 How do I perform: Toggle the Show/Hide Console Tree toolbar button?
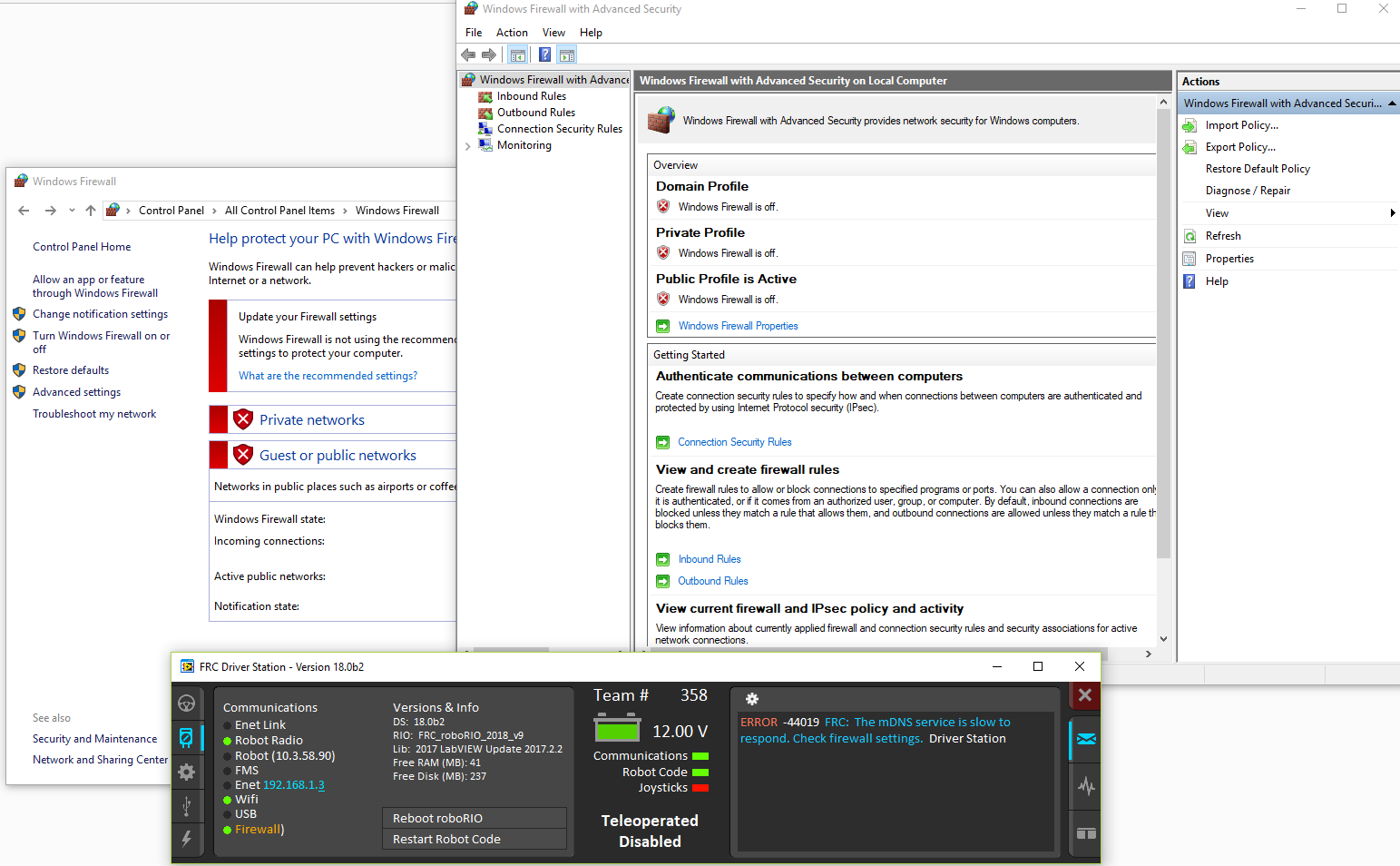pos(517,54)
